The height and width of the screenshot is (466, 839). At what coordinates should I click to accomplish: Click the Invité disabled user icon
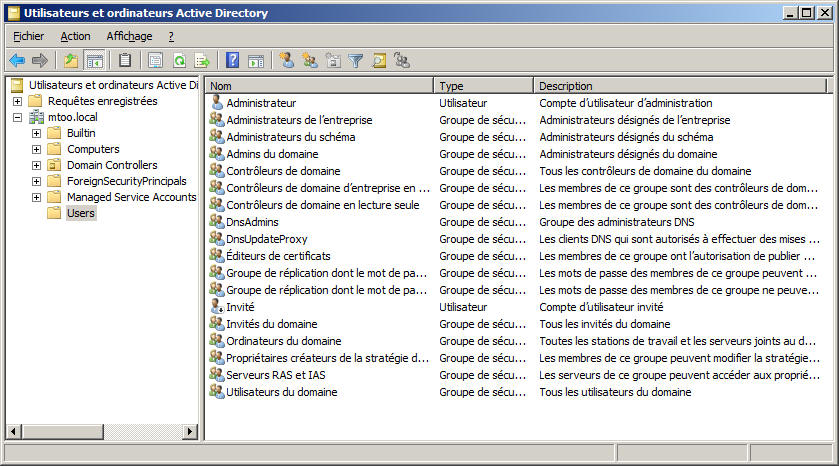[x=217, y=307]
